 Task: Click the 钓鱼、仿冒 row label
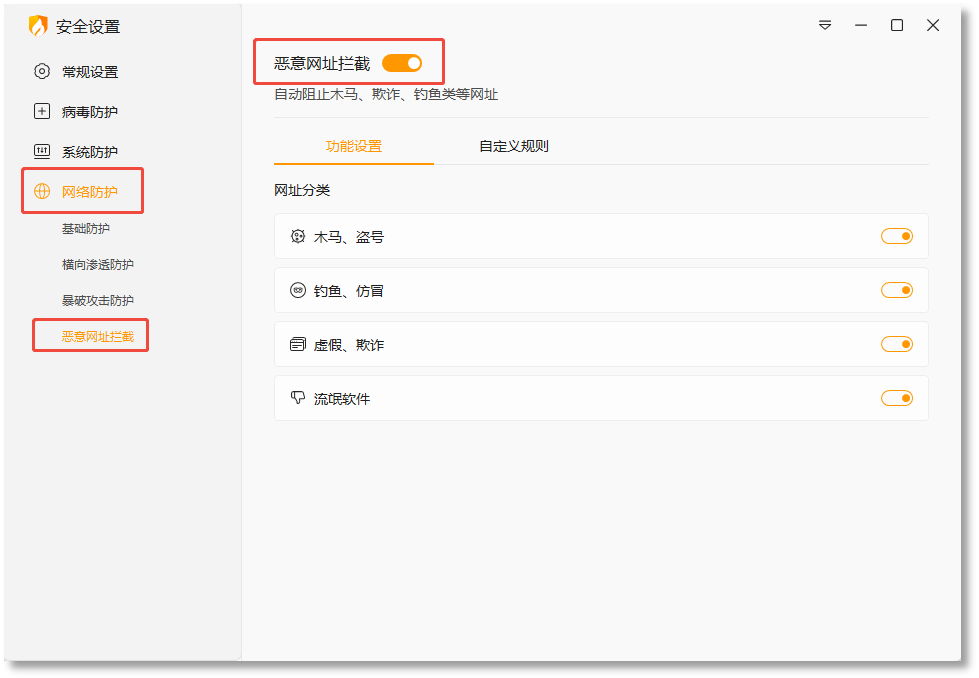pos(348,291)
